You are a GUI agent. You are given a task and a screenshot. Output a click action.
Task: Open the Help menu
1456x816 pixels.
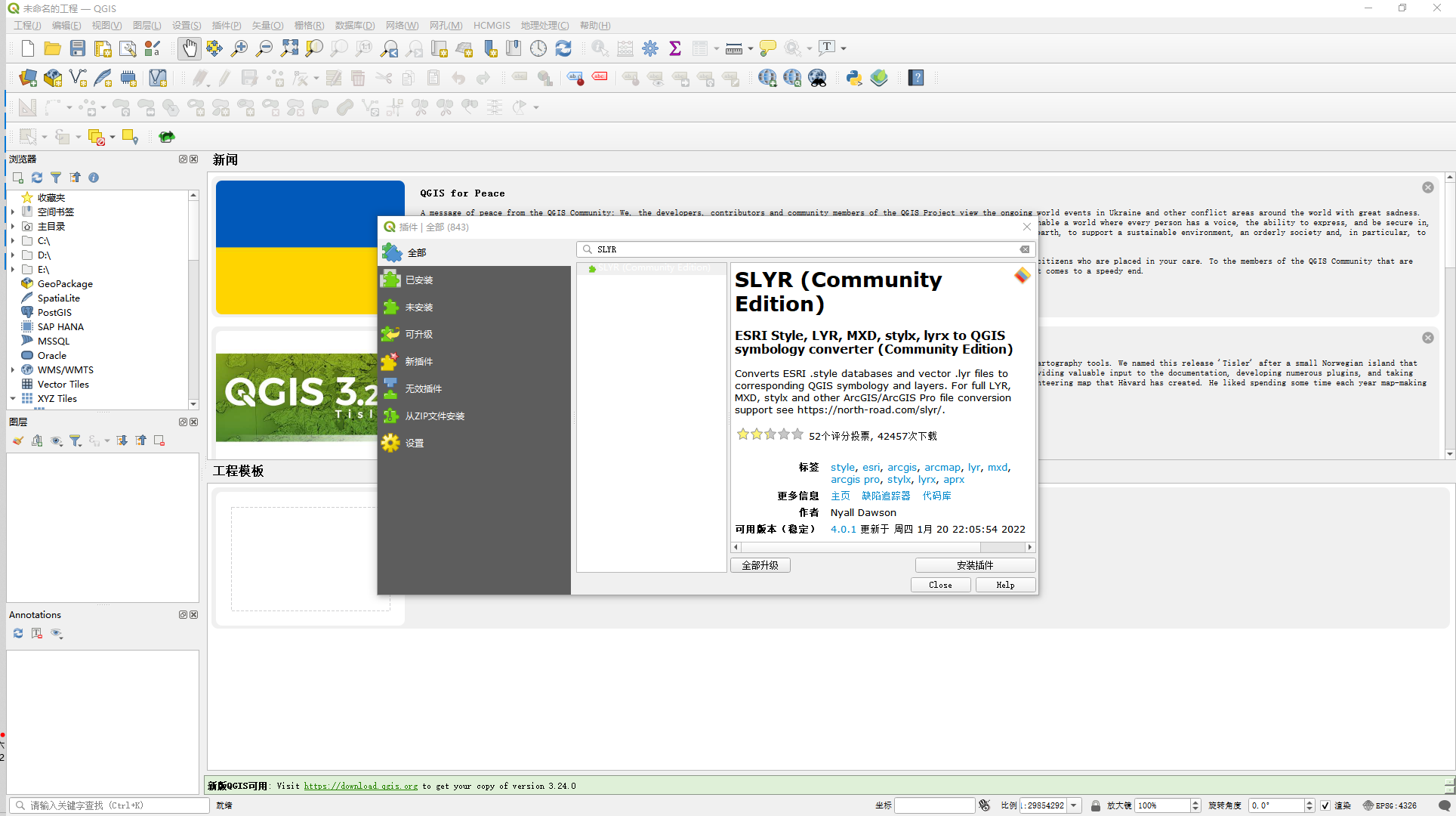click(595, 26)
